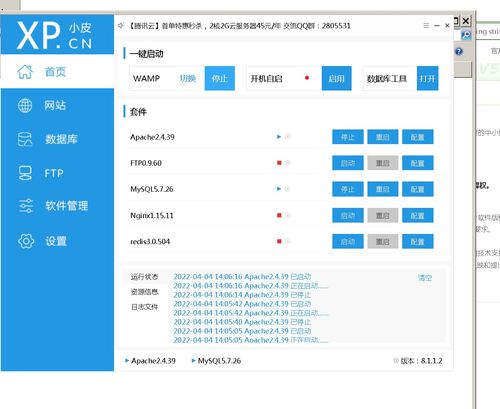Click the gear settings icon
500x409 pixels.
tap(26, 241)
